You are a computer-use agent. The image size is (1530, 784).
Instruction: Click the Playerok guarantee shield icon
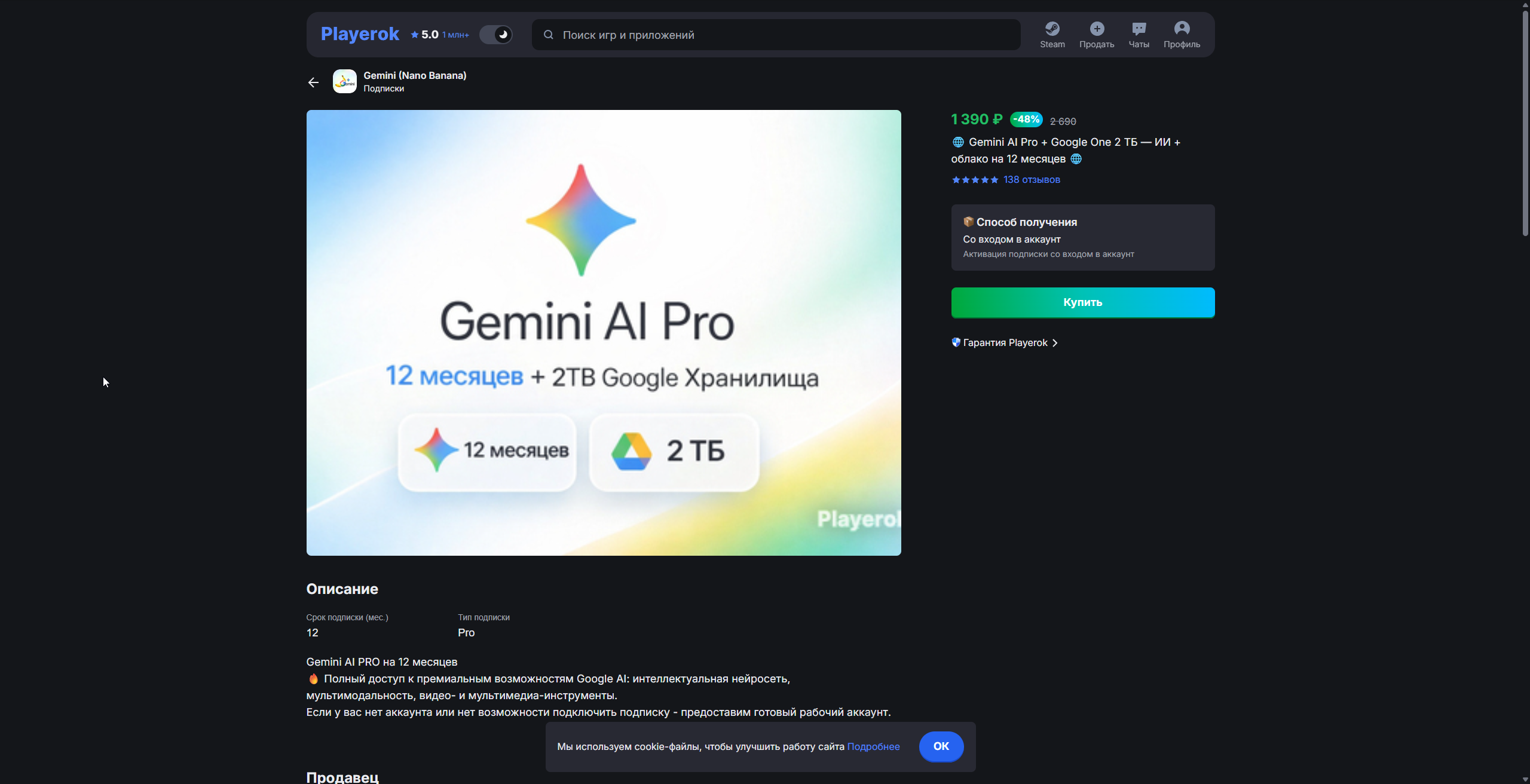(956, 342)
